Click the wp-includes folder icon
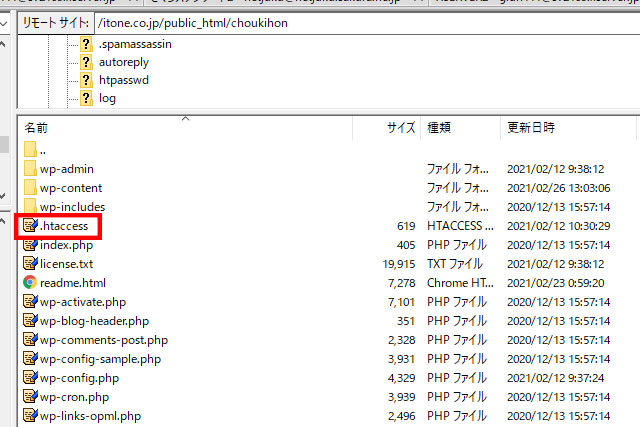The width and height of the screenshot is (640, 427). click(x=30, y=206)
